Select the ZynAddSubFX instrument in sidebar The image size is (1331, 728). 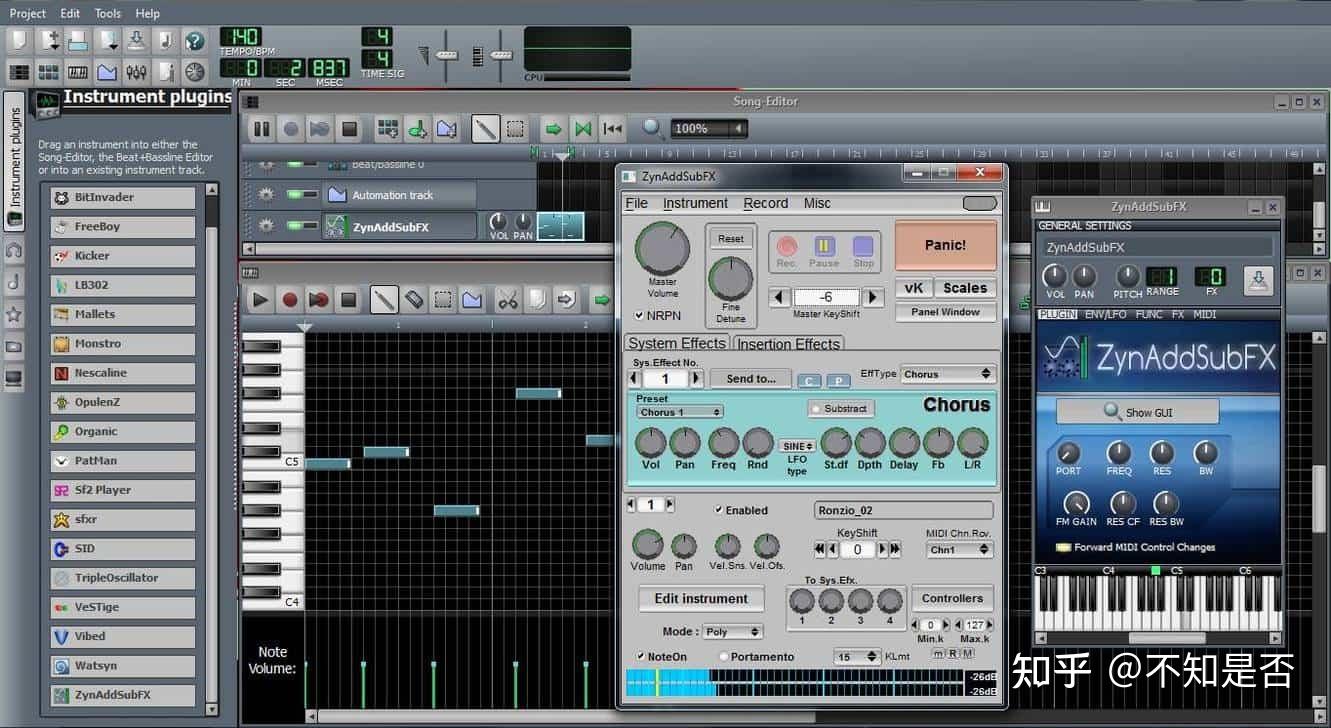pos(122,694)
